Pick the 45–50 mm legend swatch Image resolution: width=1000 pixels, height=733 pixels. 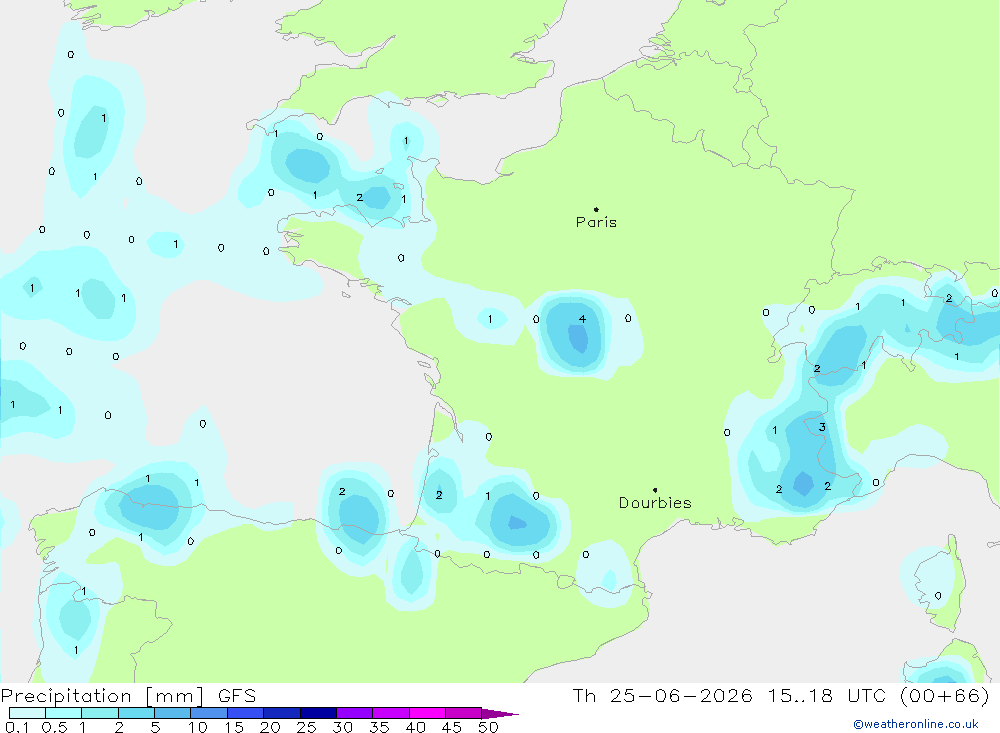tap(464, 713)
